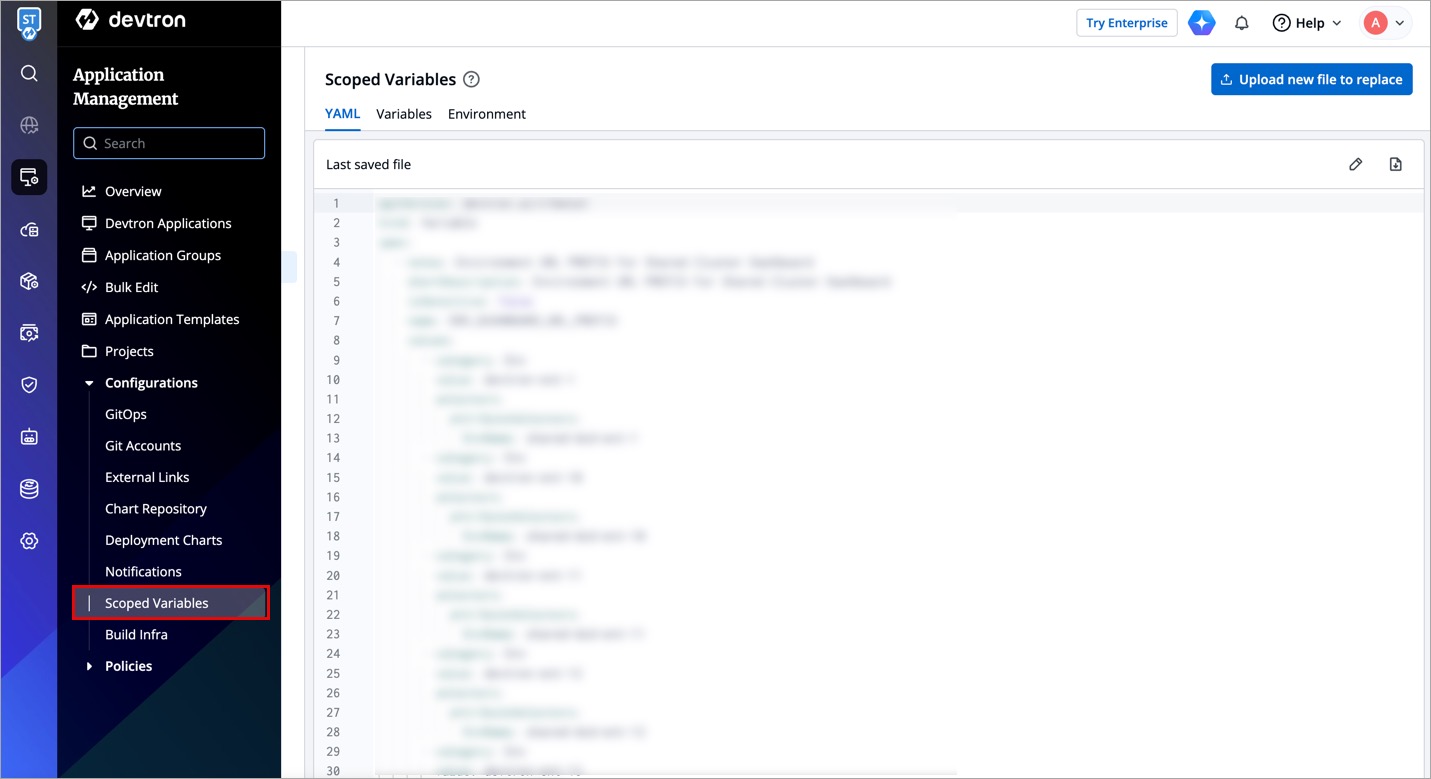Click Upload new file to replace

[1311, 79]
